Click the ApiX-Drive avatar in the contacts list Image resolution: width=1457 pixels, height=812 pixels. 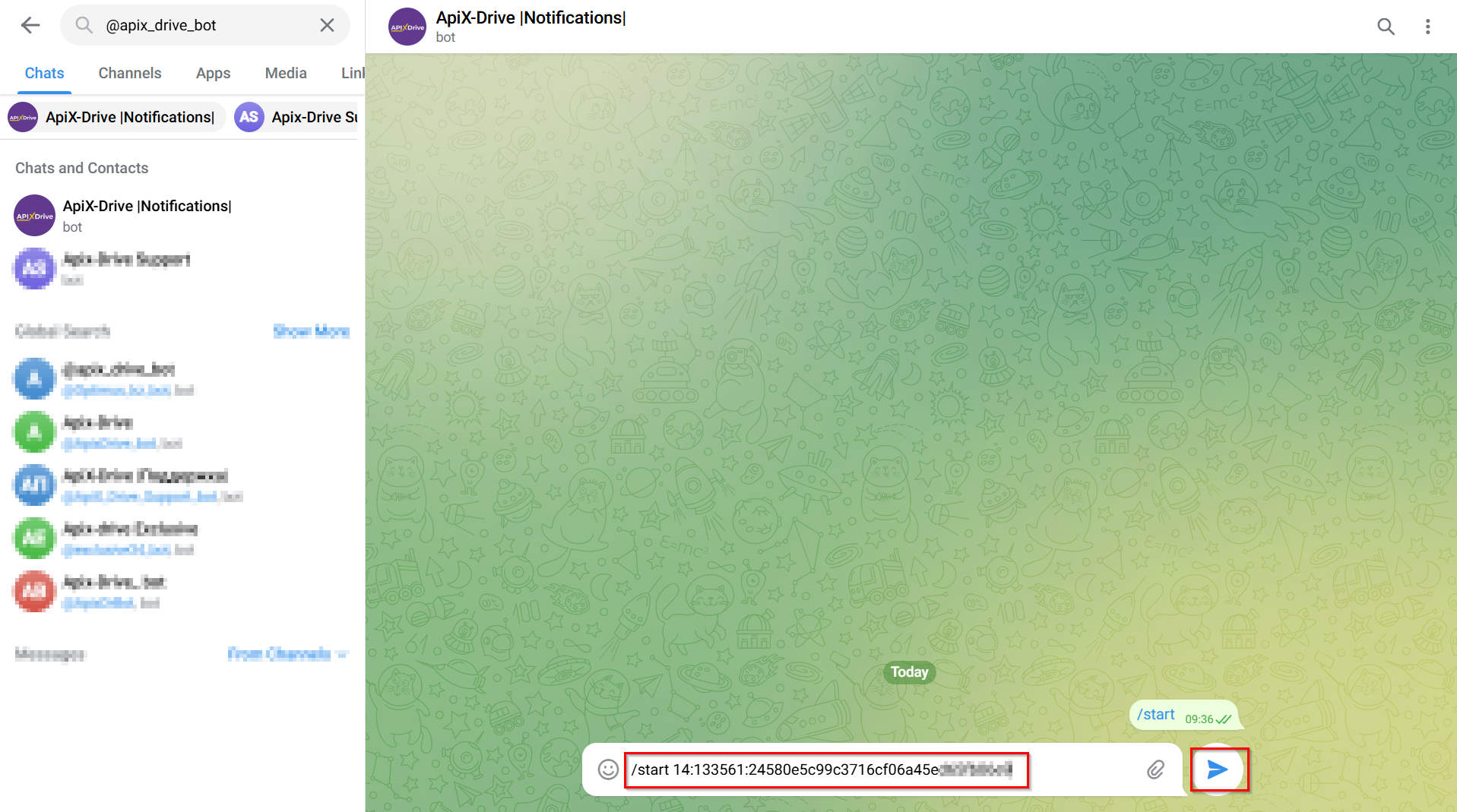coord(35,216)
